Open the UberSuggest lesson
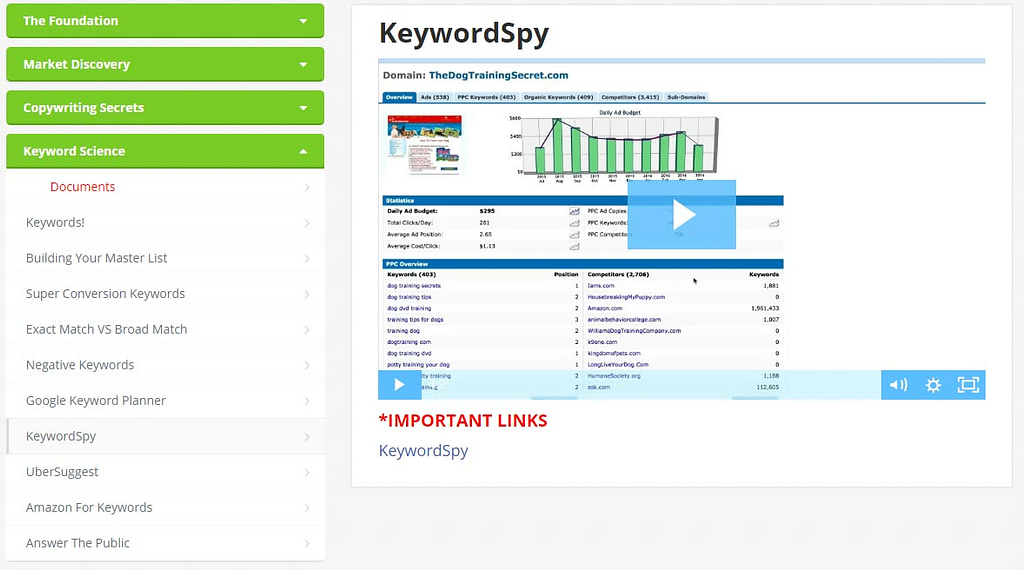 (x=165, y=471)
